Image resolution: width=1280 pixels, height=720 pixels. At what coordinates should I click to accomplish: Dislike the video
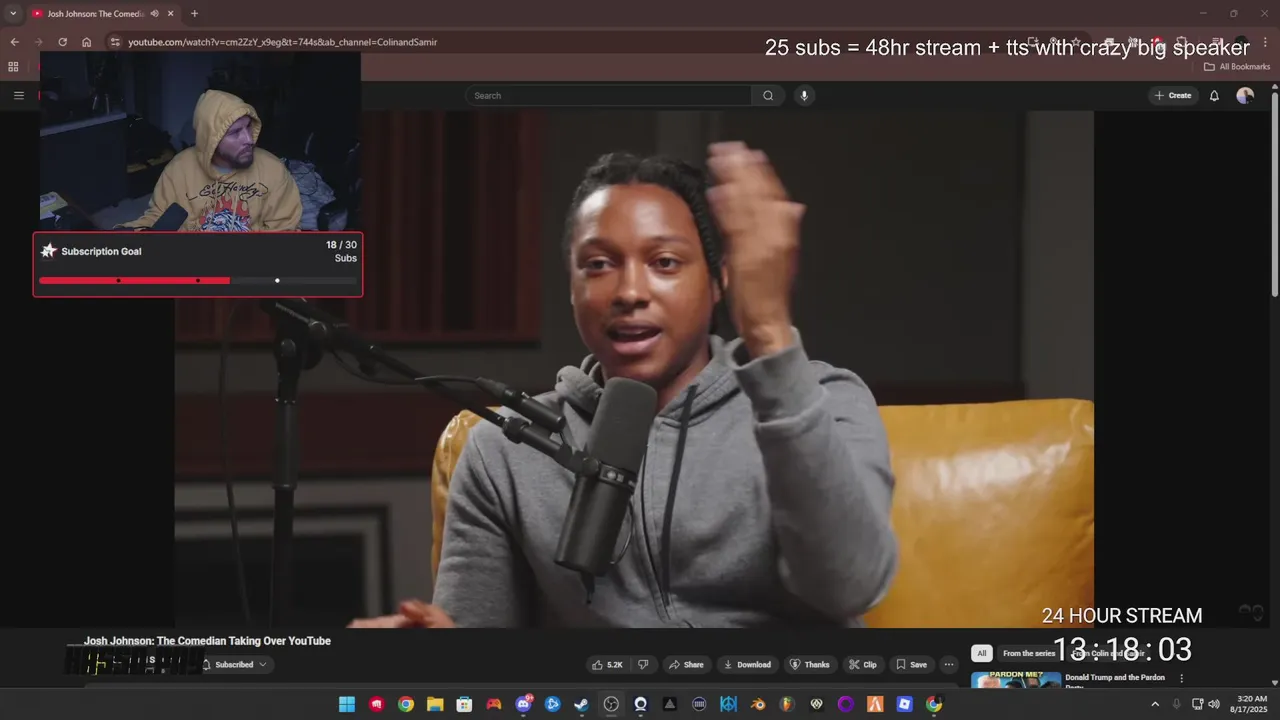click(643, 665)
